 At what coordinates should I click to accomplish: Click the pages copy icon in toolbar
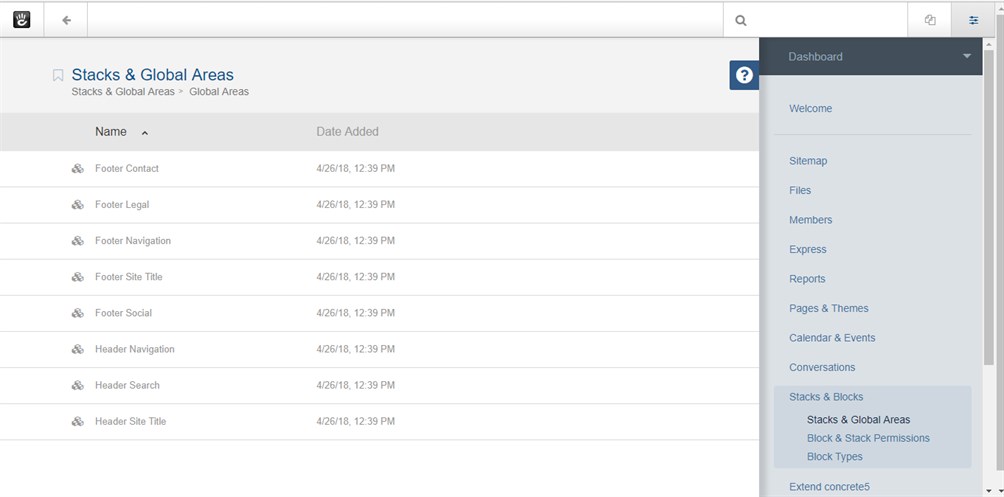coord(930,19)
